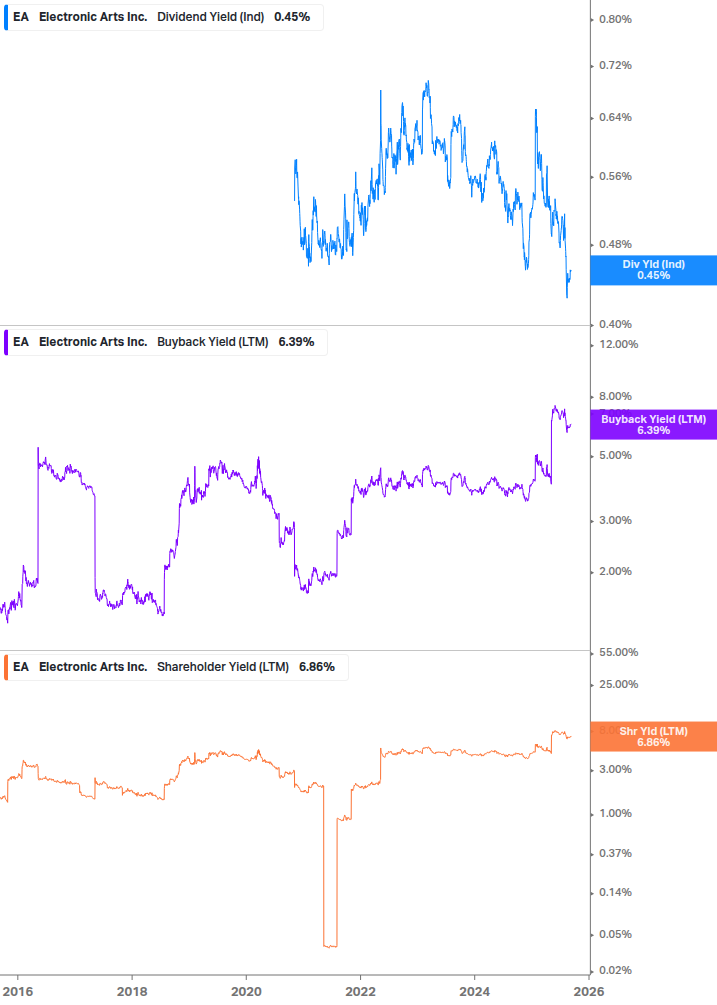Click the 2018 label on the time axis
Image resolution: width=717 pixels, height=1005 pixels.
132,992
